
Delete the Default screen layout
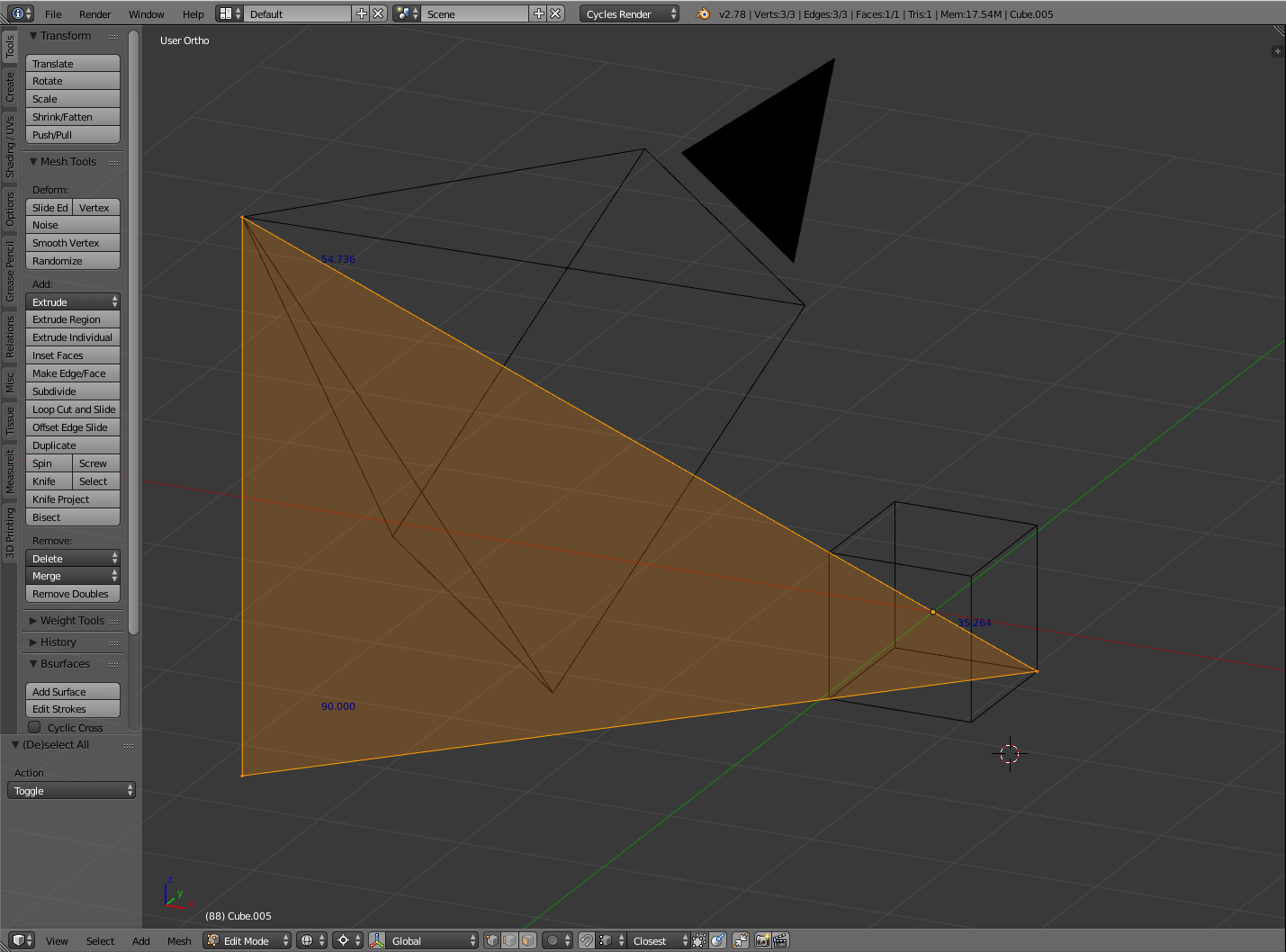click(x=379, y=13)
